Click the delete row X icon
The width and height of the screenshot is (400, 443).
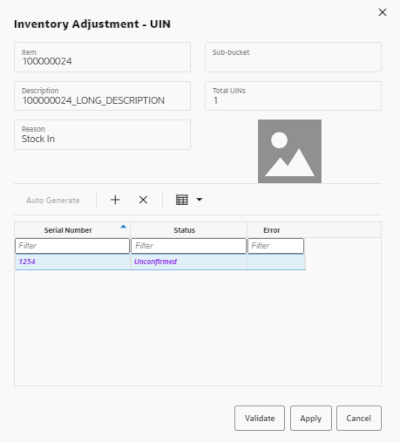143,200
